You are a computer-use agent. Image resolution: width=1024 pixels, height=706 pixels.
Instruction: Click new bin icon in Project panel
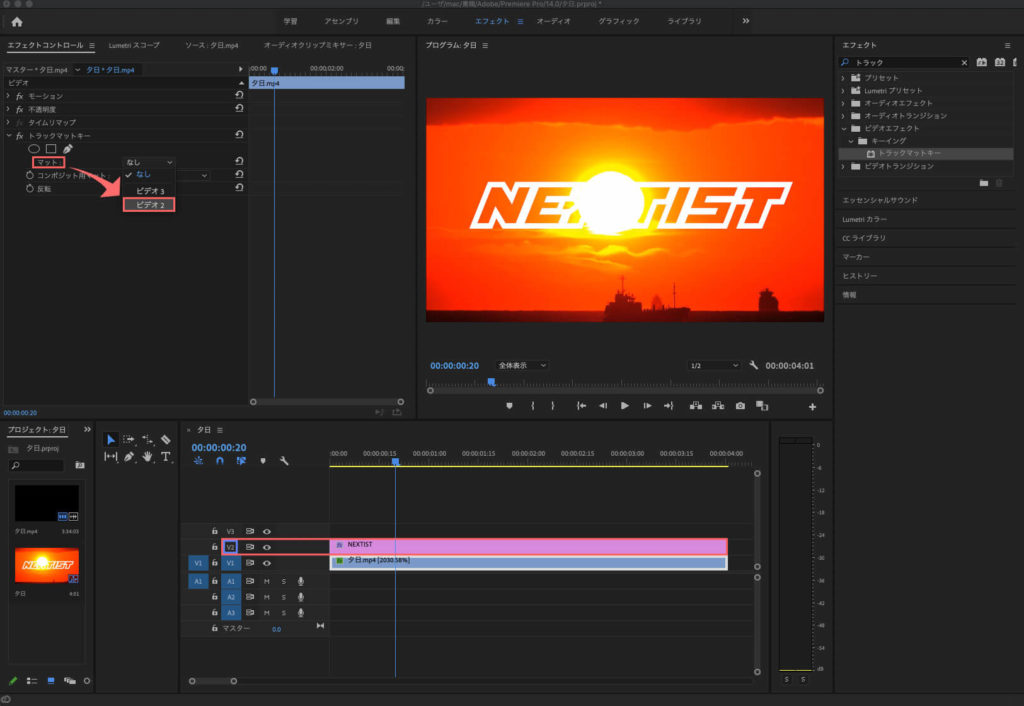80,465
